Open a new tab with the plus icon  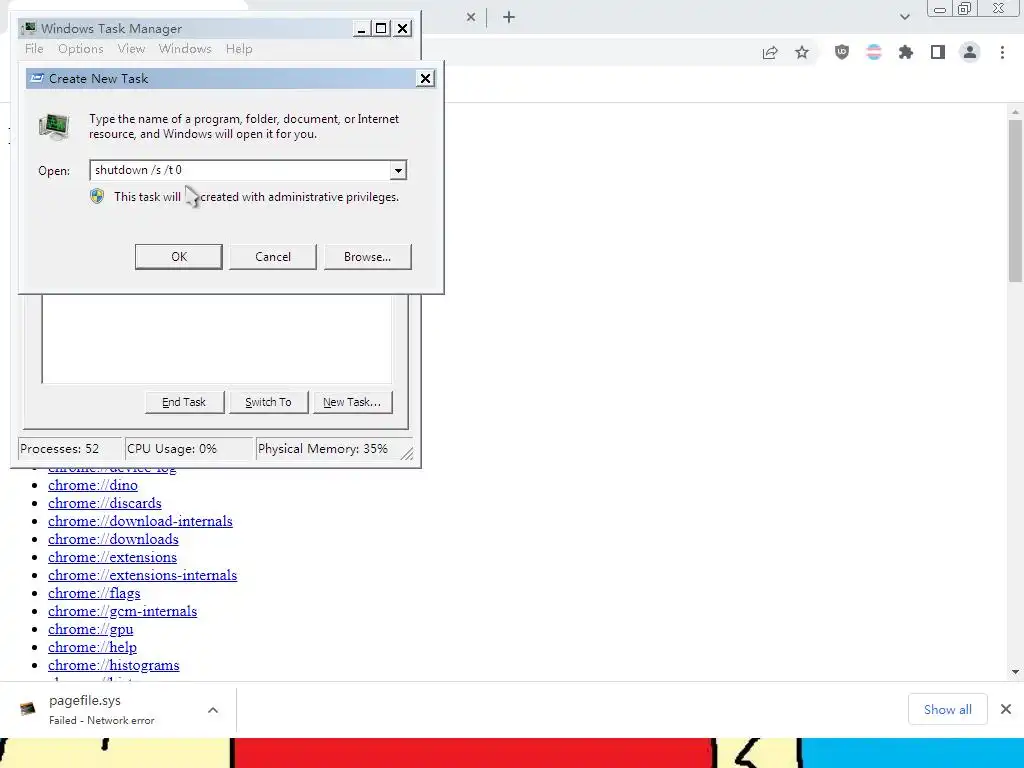(509, 17)
